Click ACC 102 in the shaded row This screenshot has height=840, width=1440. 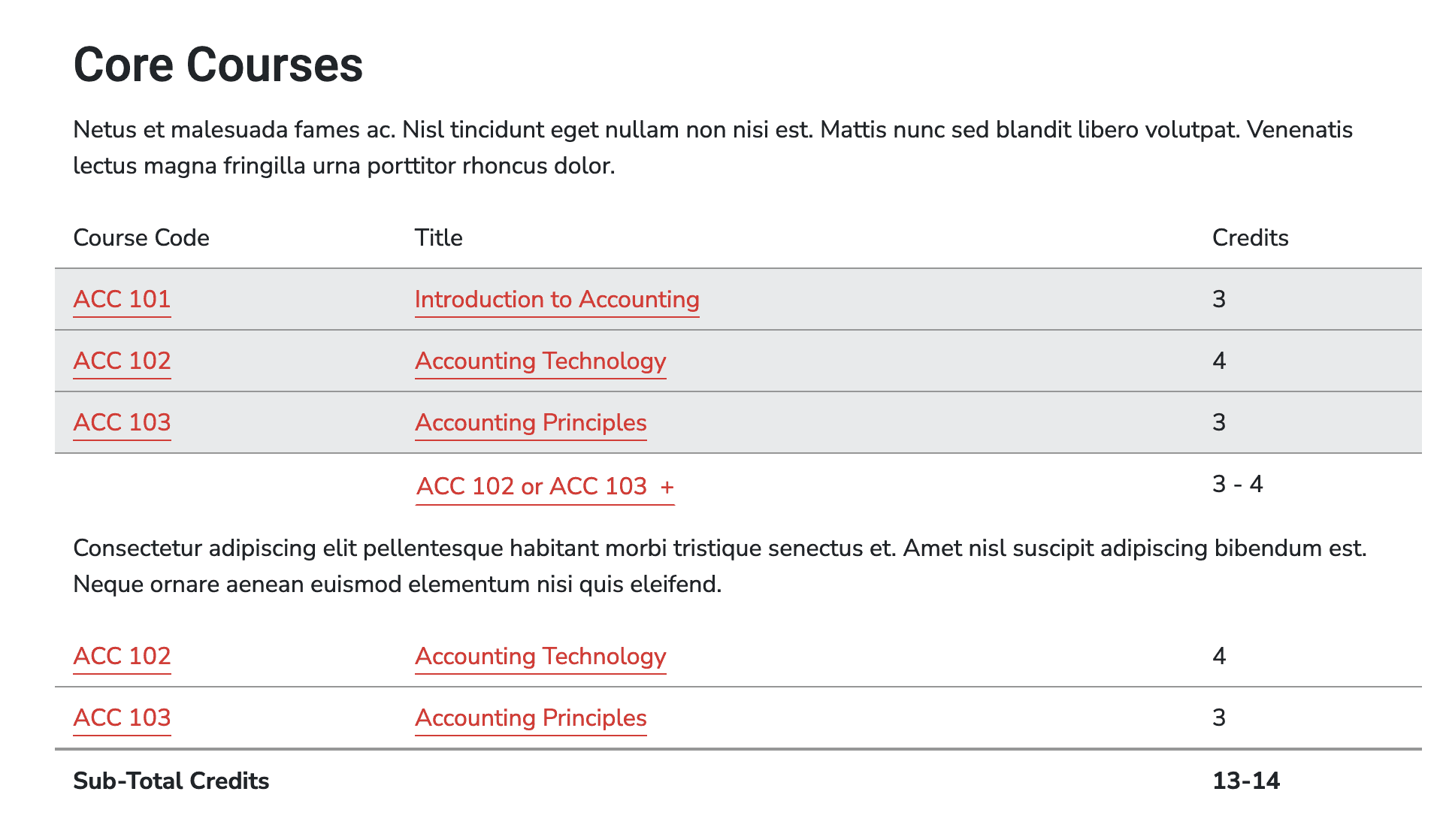pos(122,361)
